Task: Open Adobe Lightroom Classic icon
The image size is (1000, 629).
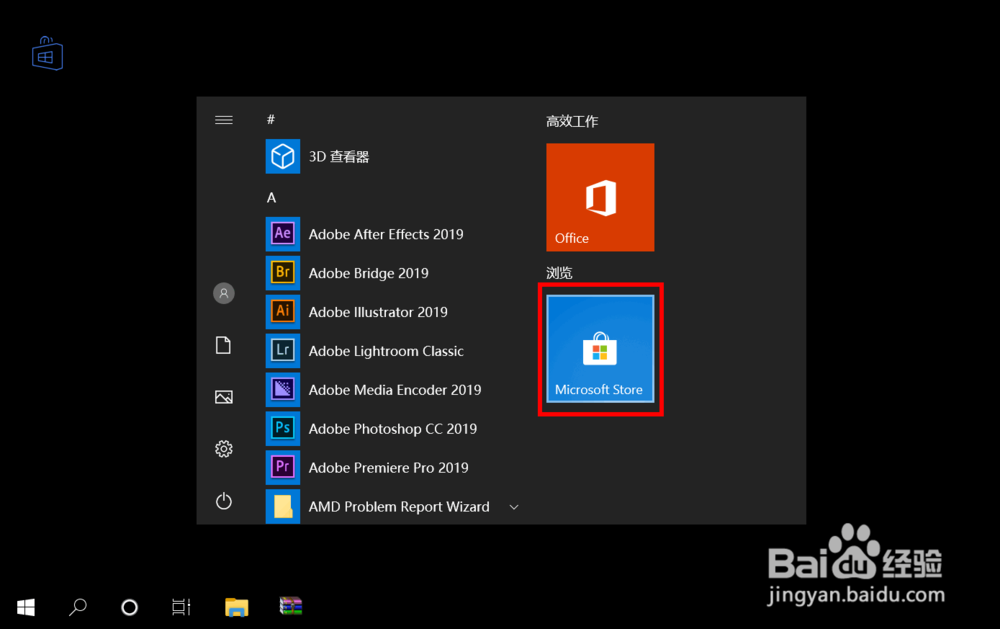Action: (283, 351)
